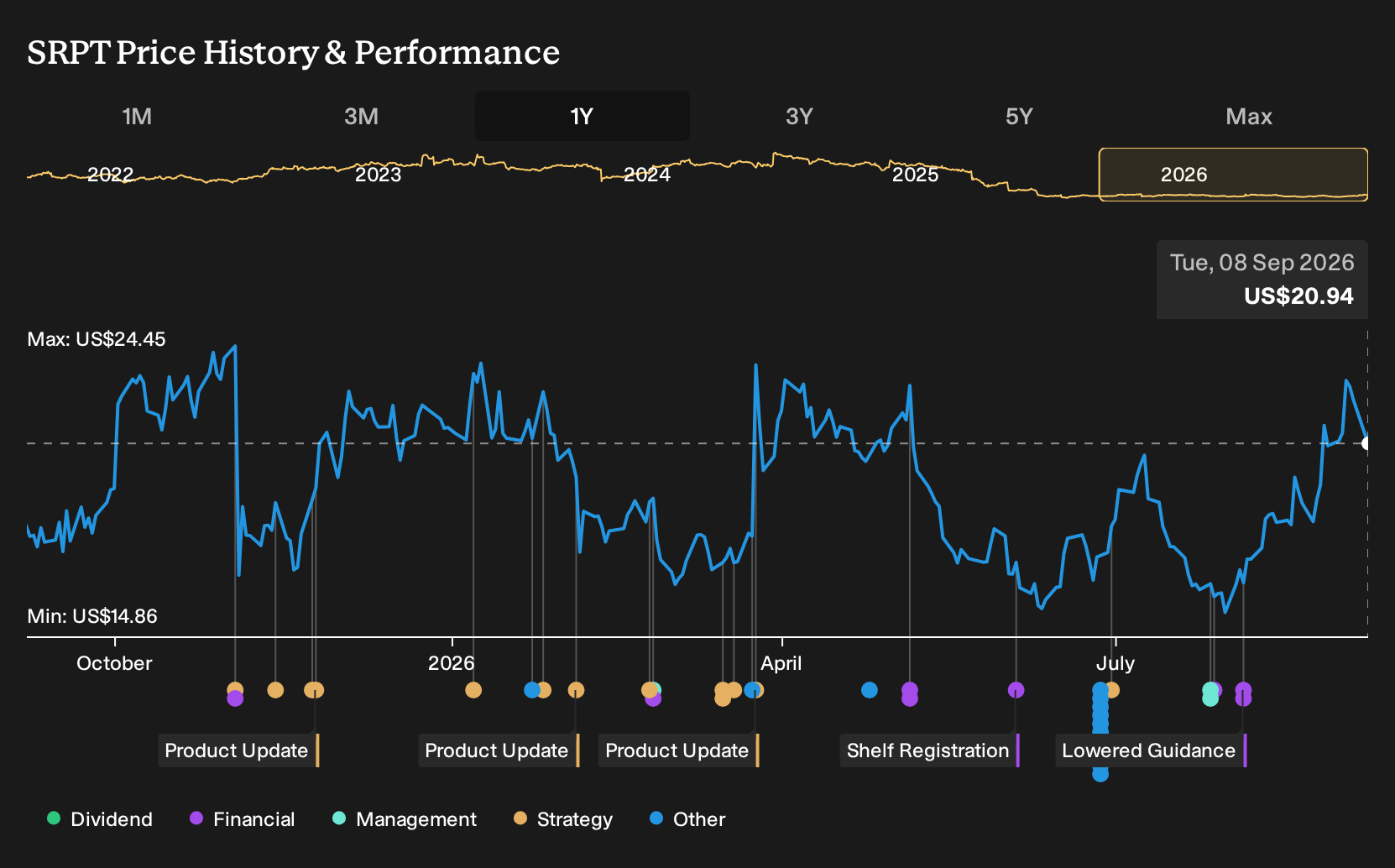
Task: Click the highlighted 2026 range selector
Action: (1233, 175)
